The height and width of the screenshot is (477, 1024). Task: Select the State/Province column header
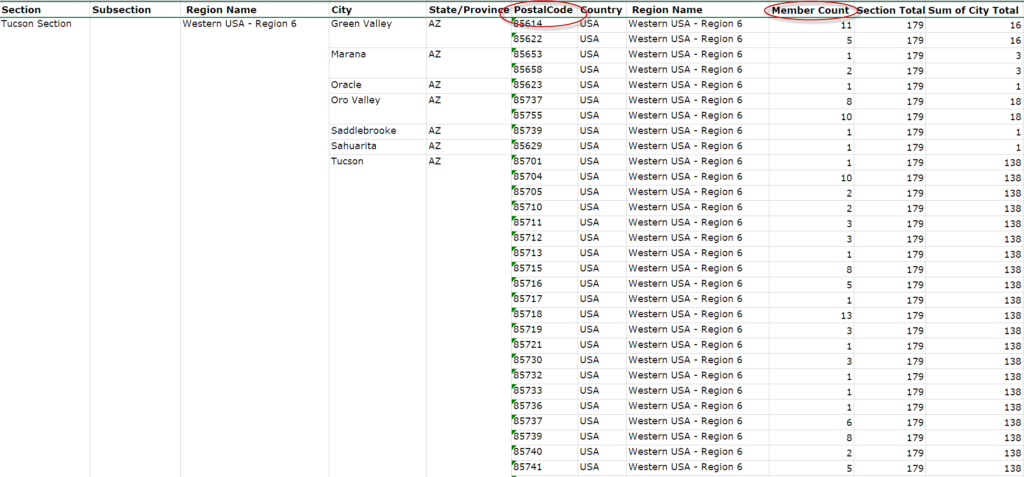(x=468, y=10)
